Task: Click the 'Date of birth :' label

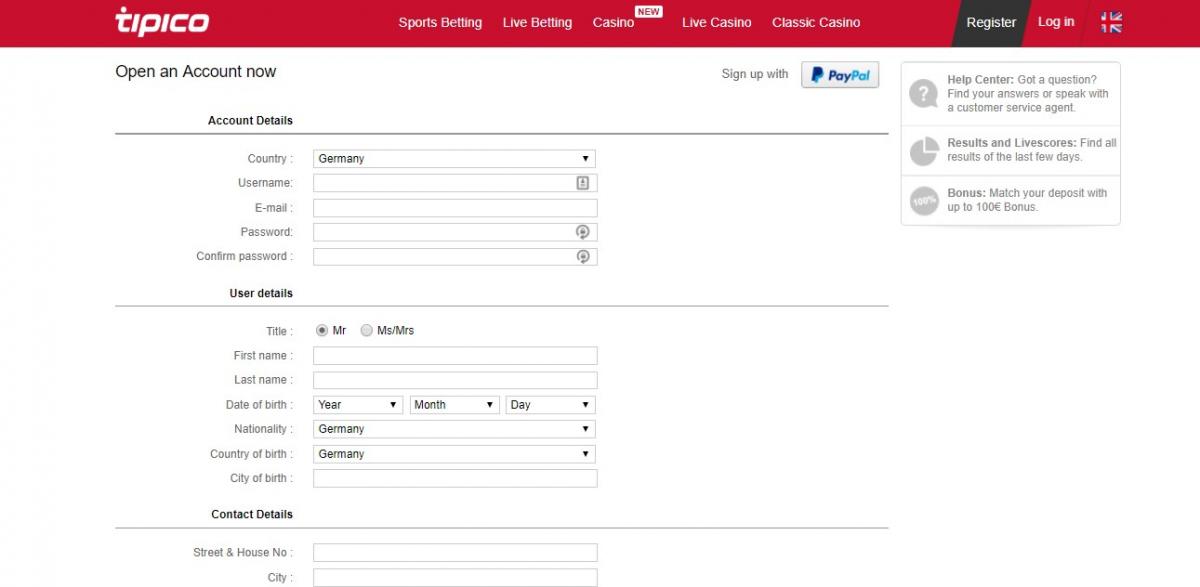Action: pos(259,405)
